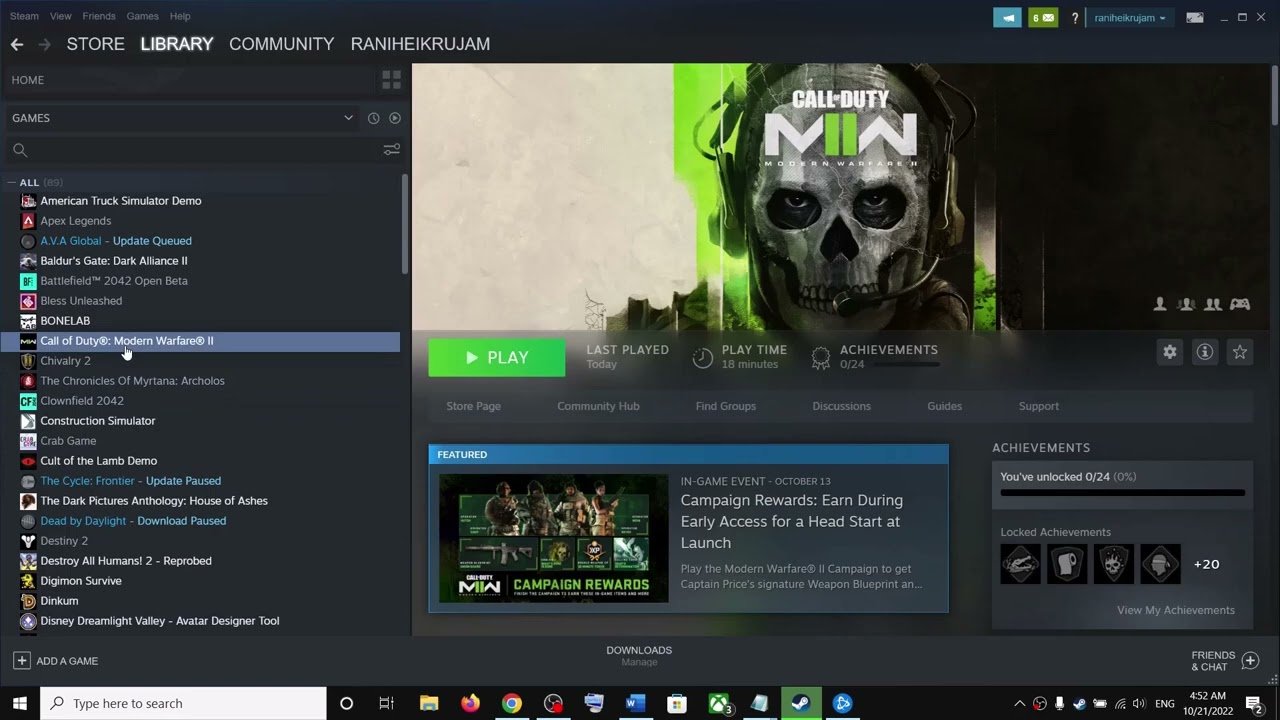Show recent games clock icon
This screenshot has width=1280, height=720.
point(373,118)
